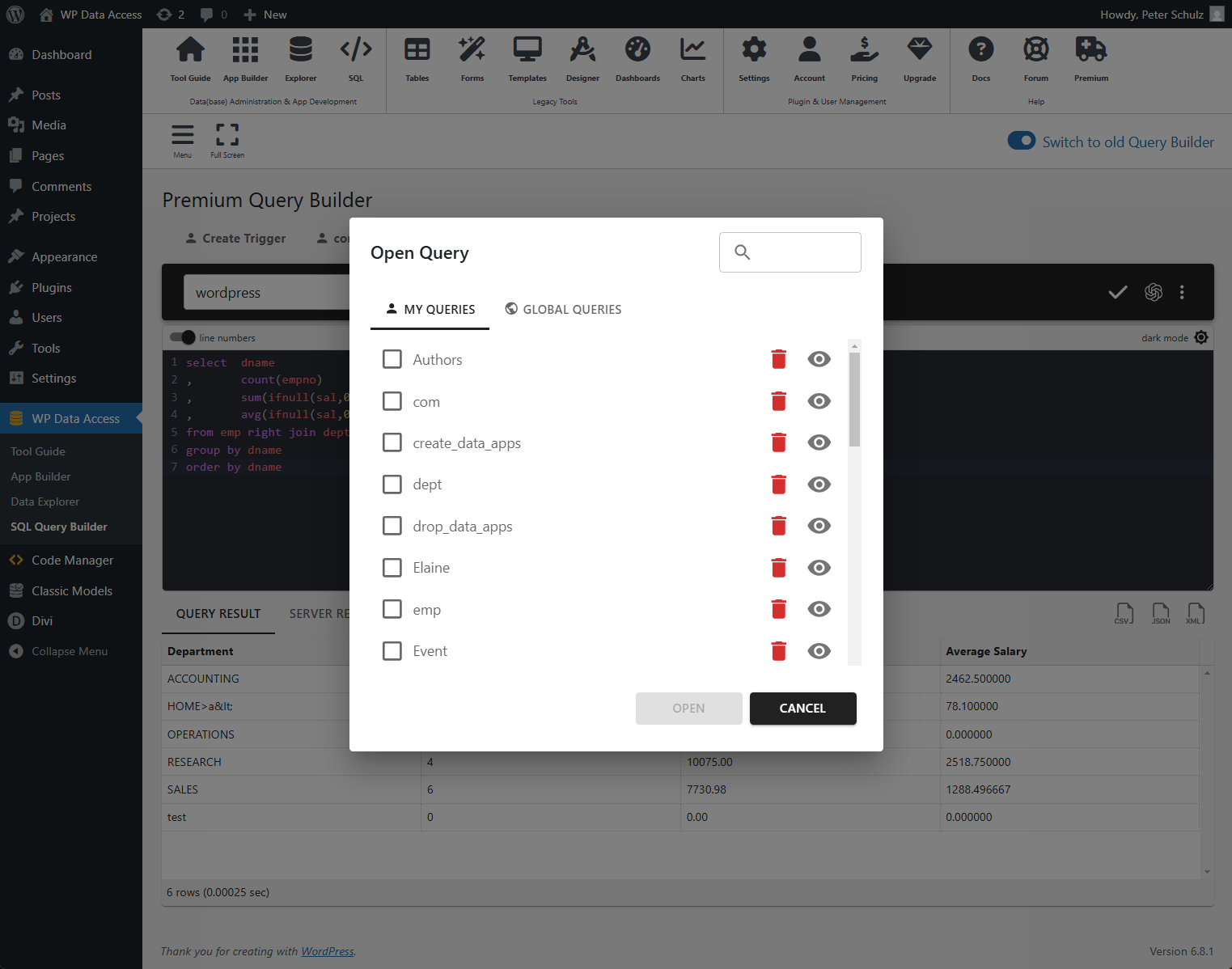Check the create_data_apps checkbox
1232x969 pixels.
pos(392,442)
